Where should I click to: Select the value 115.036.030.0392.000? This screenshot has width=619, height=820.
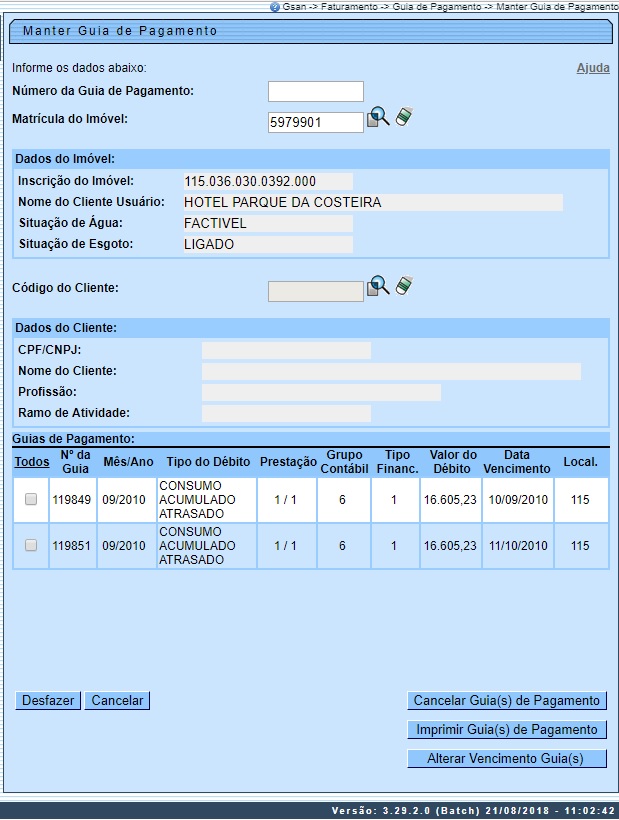click(x=250, y=181)
